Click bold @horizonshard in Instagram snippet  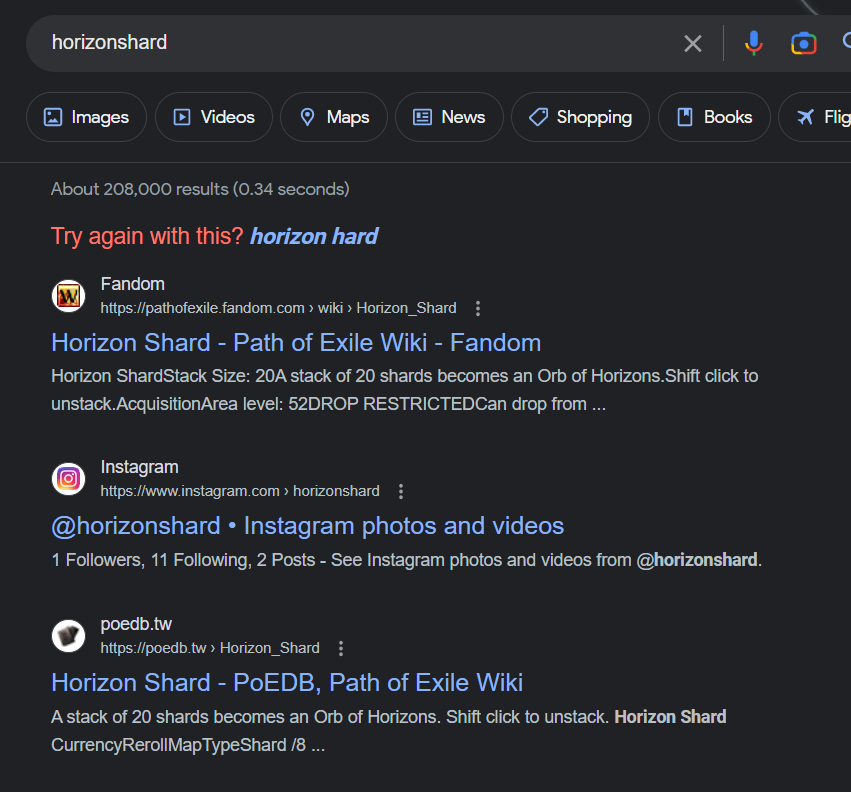(x=697, y=560)
